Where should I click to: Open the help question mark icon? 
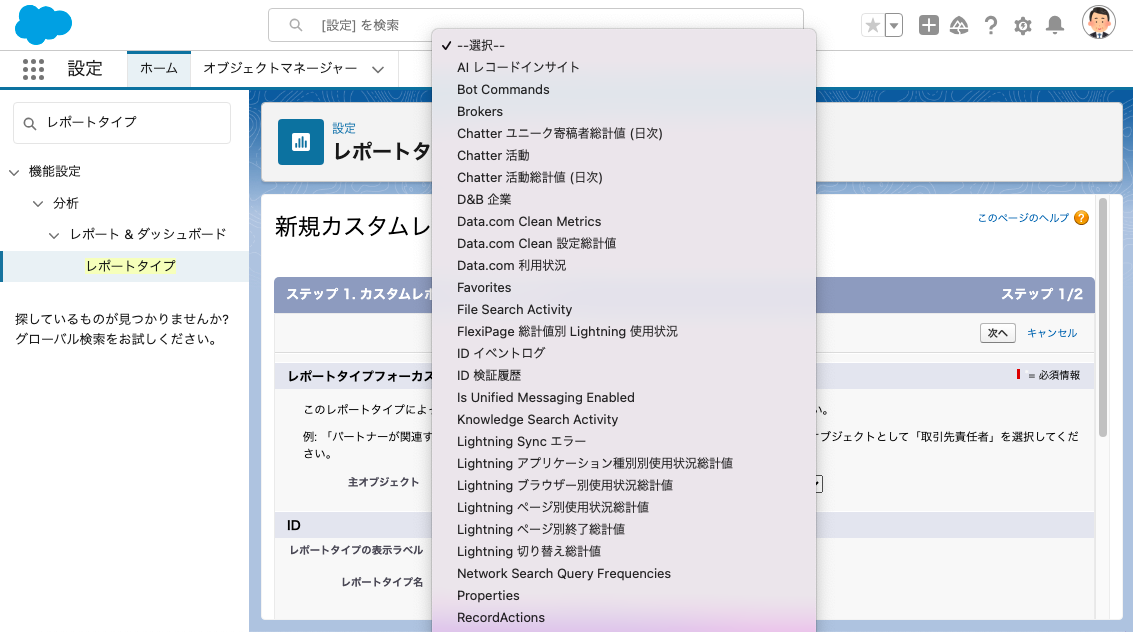point(991,25)
